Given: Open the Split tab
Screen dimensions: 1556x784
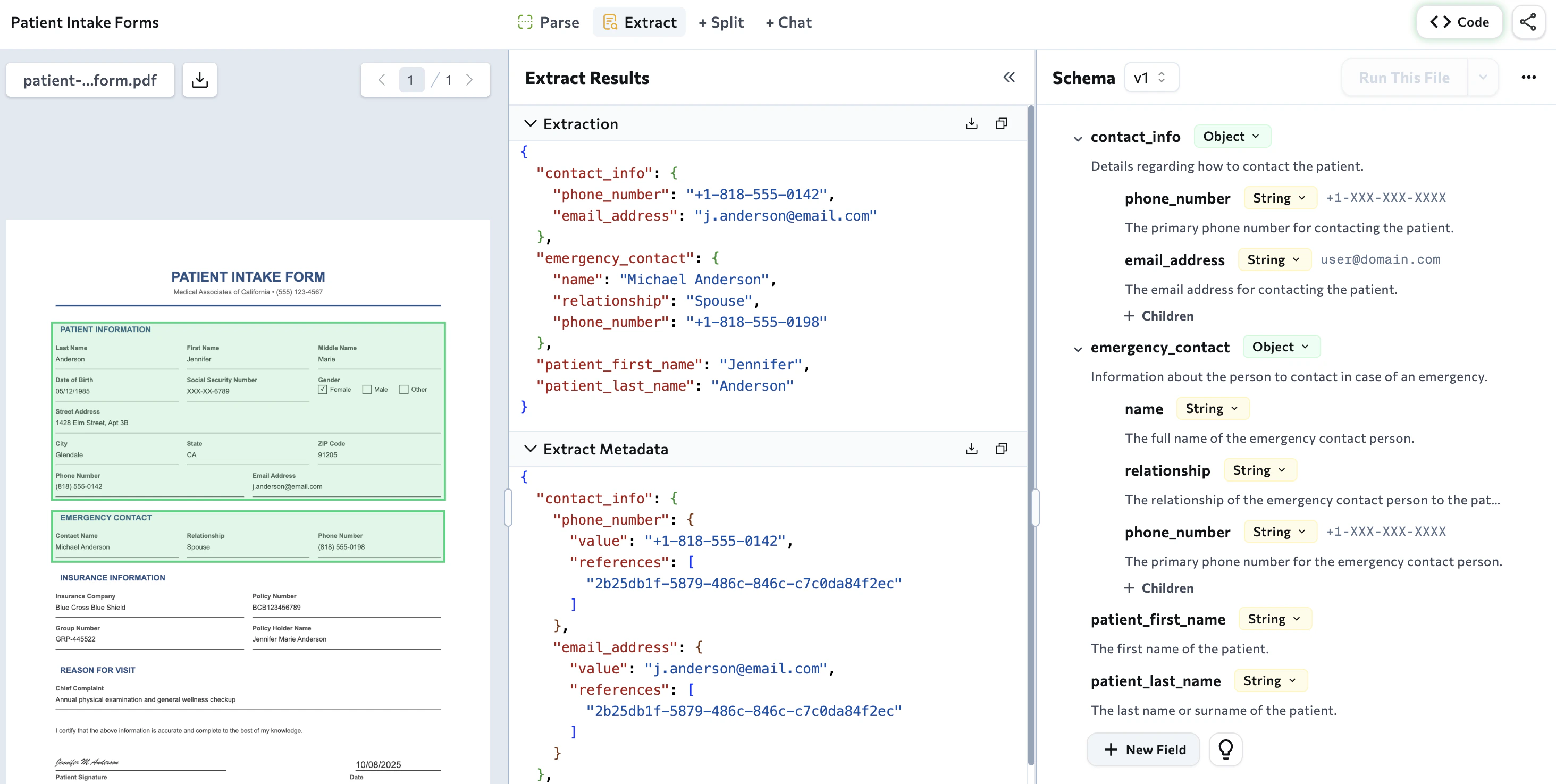Looking at the screenshot, I should tap(721, 22).
